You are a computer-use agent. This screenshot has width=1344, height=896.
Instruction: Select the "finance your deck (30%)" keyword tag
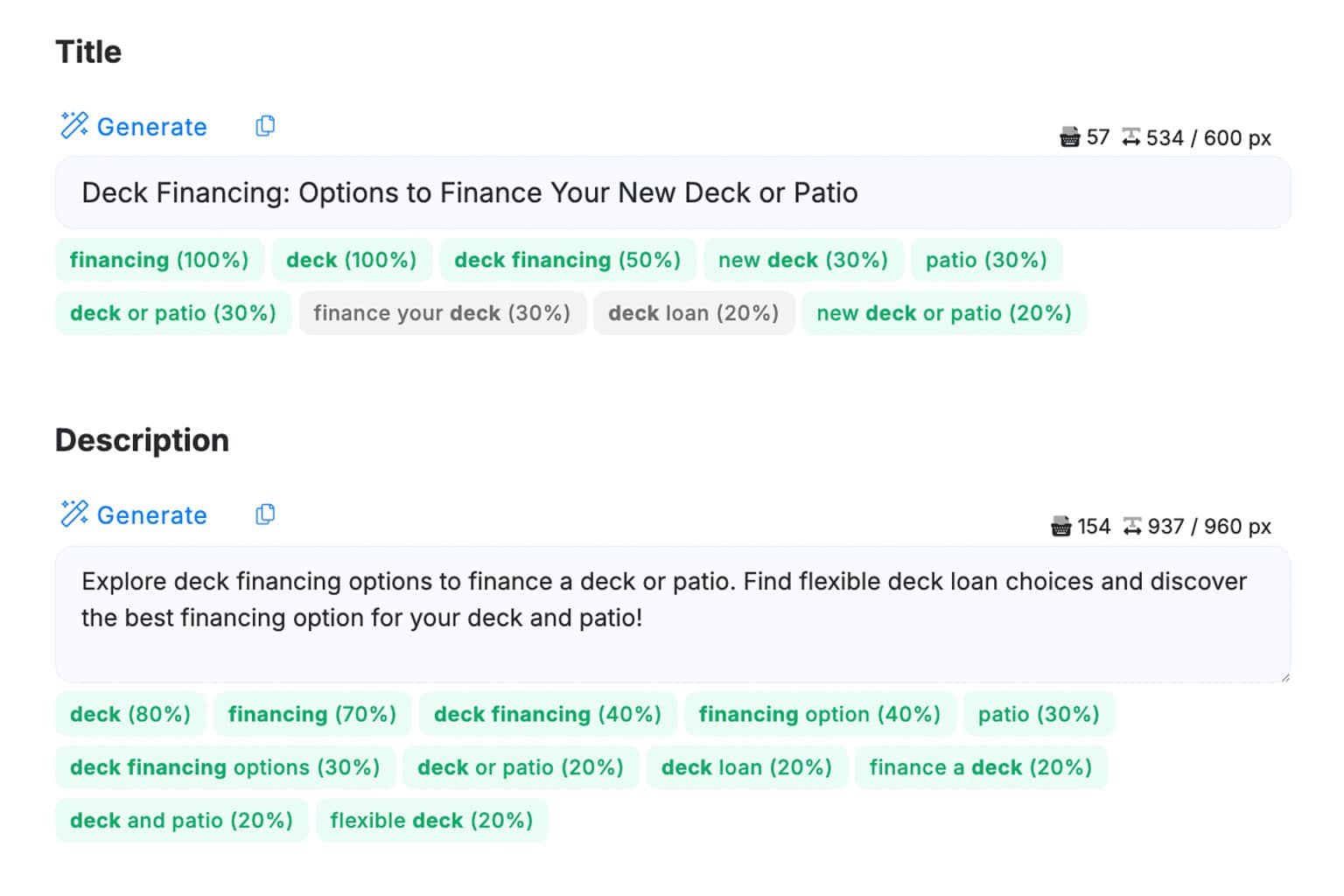click(442, 313)
